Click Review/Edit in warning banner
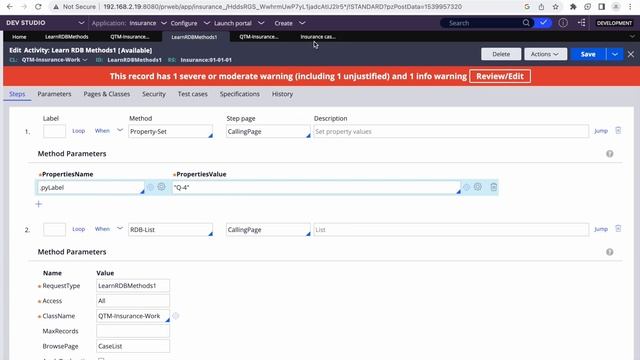This screenshot has width=640, height=360. 500,76
